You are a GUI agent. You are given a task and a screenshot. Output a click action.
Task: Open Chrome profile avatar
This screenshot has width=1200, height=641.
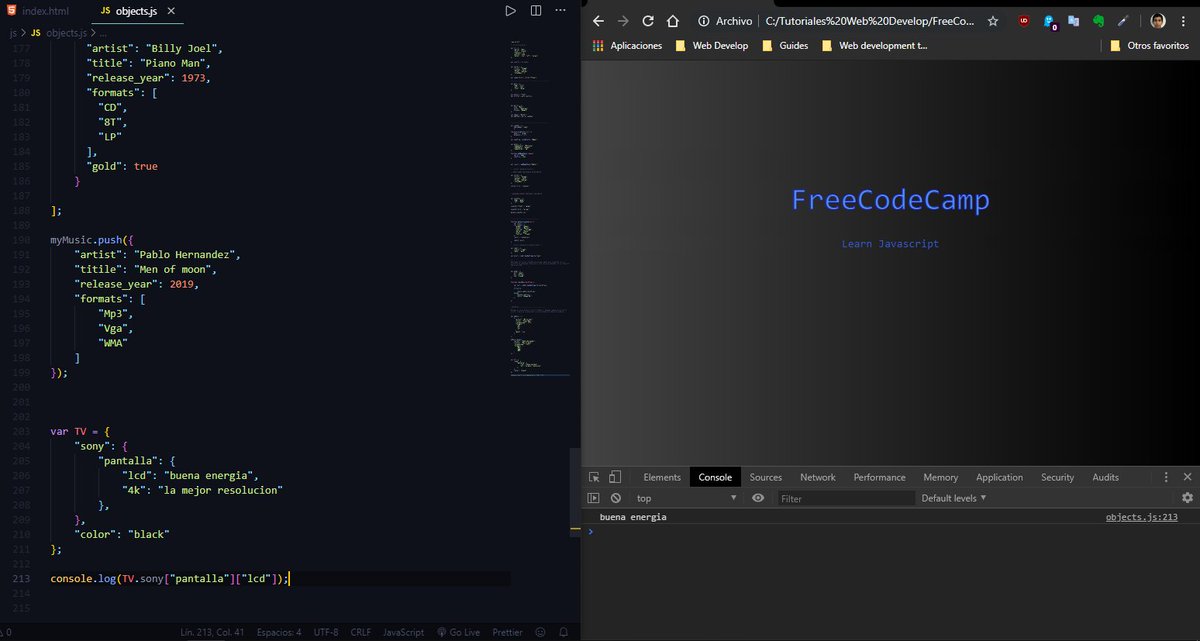[1158, 20]
